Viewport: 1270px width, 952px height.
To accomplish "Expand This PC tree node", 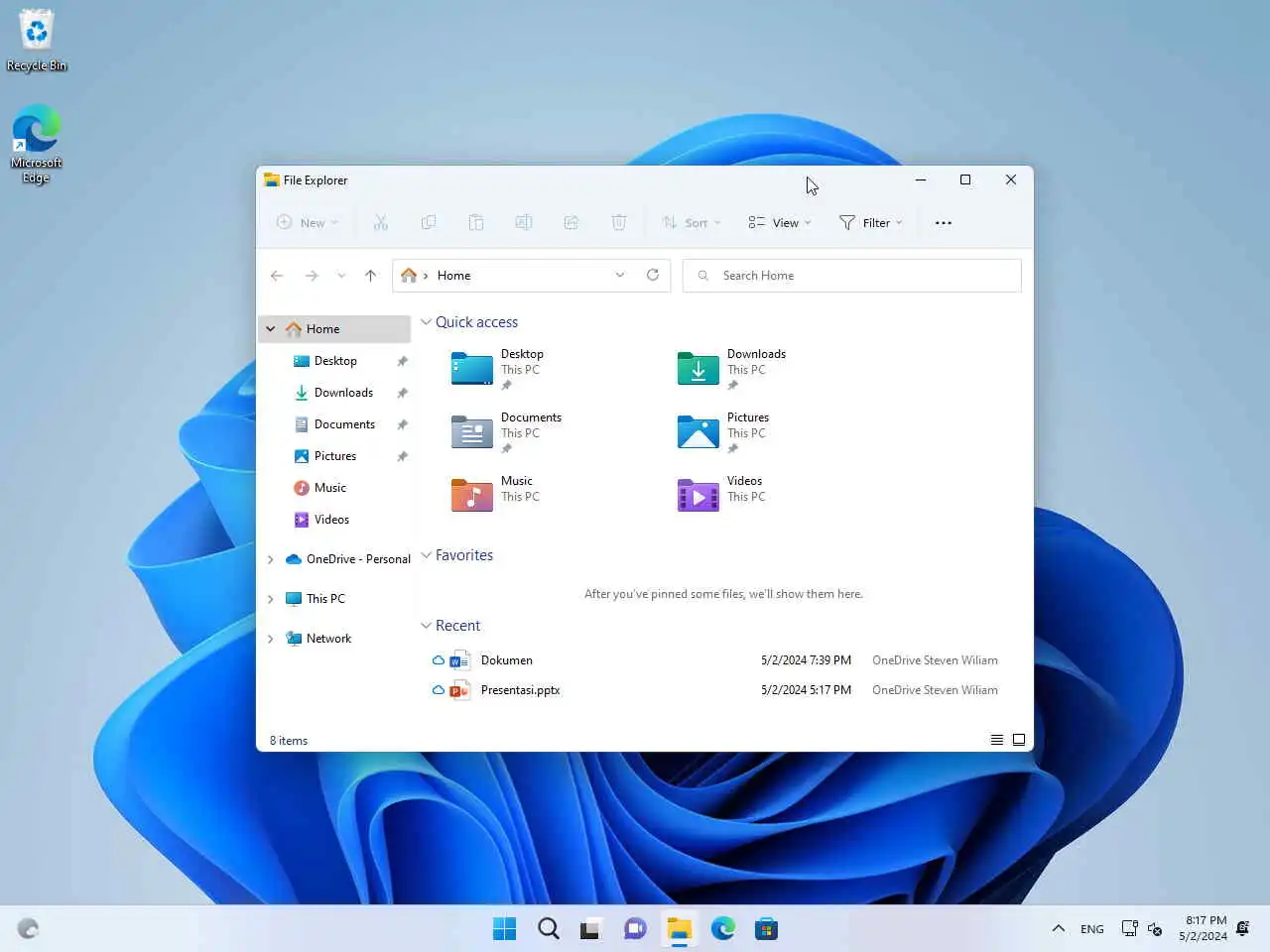I will (270, 599).
